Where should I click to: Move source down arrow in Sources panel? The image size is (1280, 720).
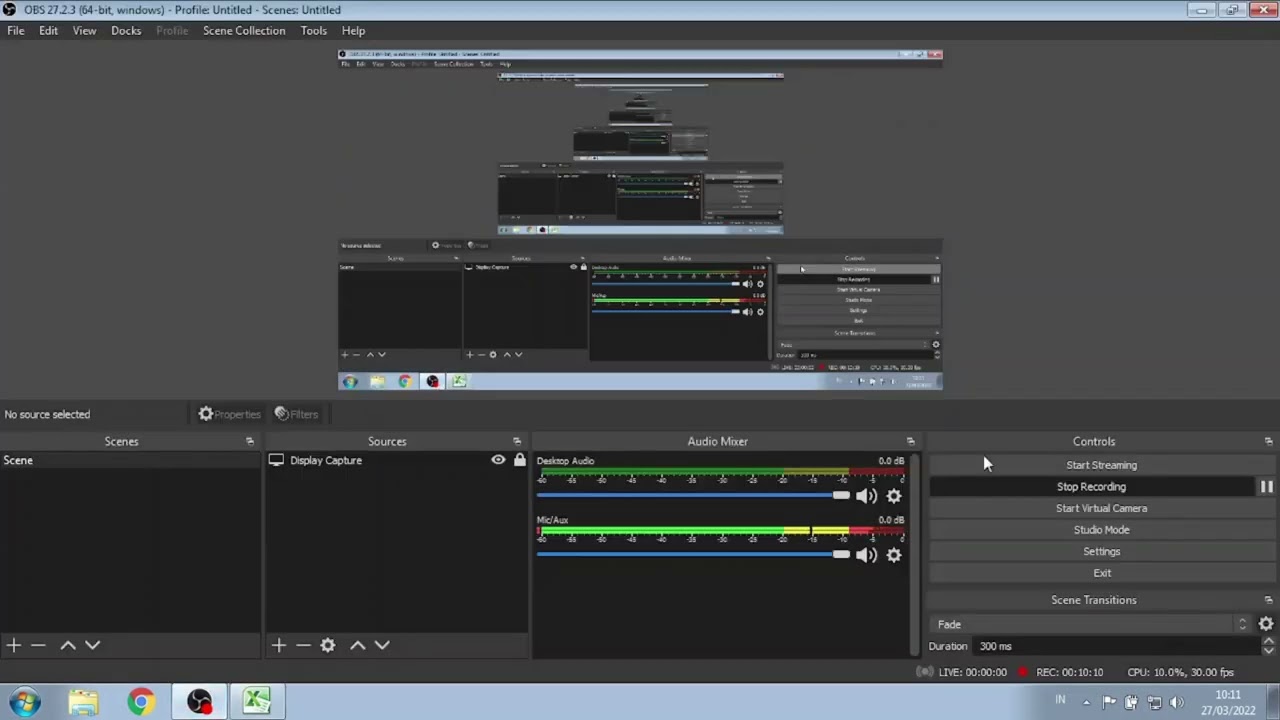coord(382,645)
